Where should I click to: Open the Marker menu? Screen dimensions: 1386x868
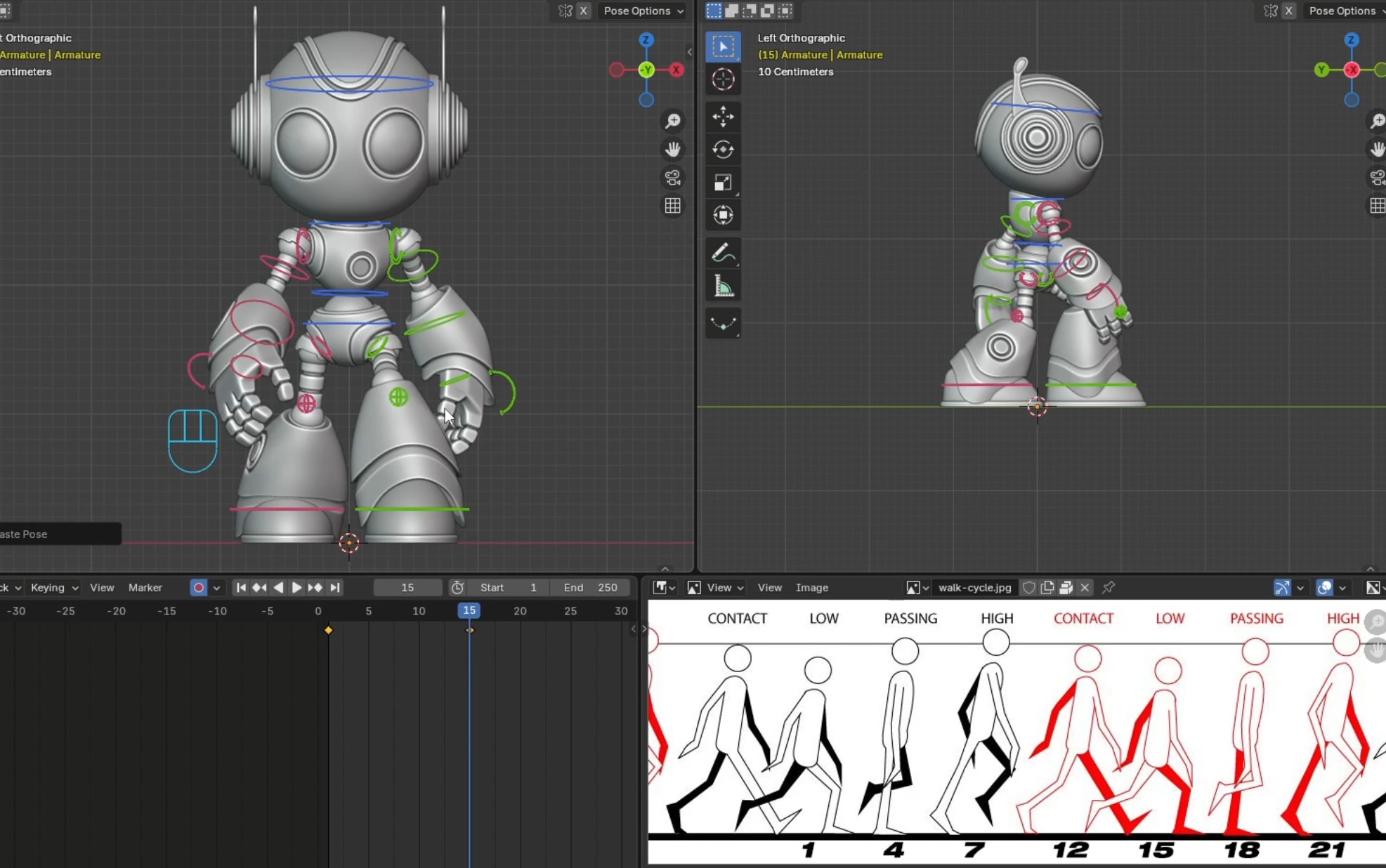coord(145,588)
